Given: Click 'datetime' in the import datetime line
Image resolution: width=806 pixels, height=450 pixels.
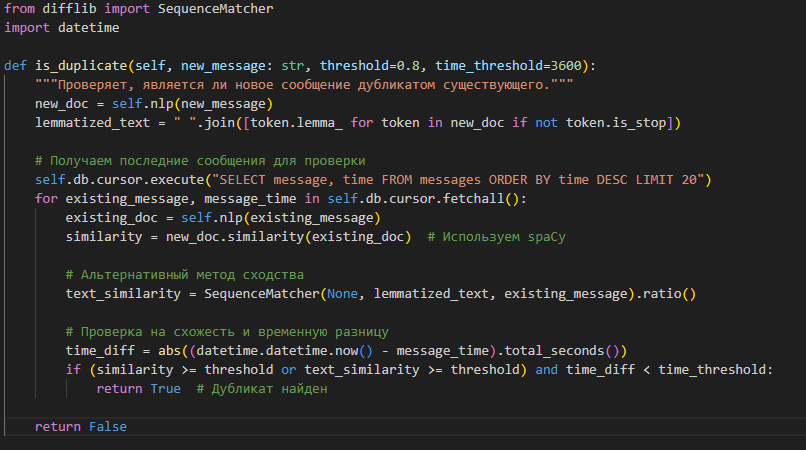Looking at the screenshot, I should tap(88, 28).
